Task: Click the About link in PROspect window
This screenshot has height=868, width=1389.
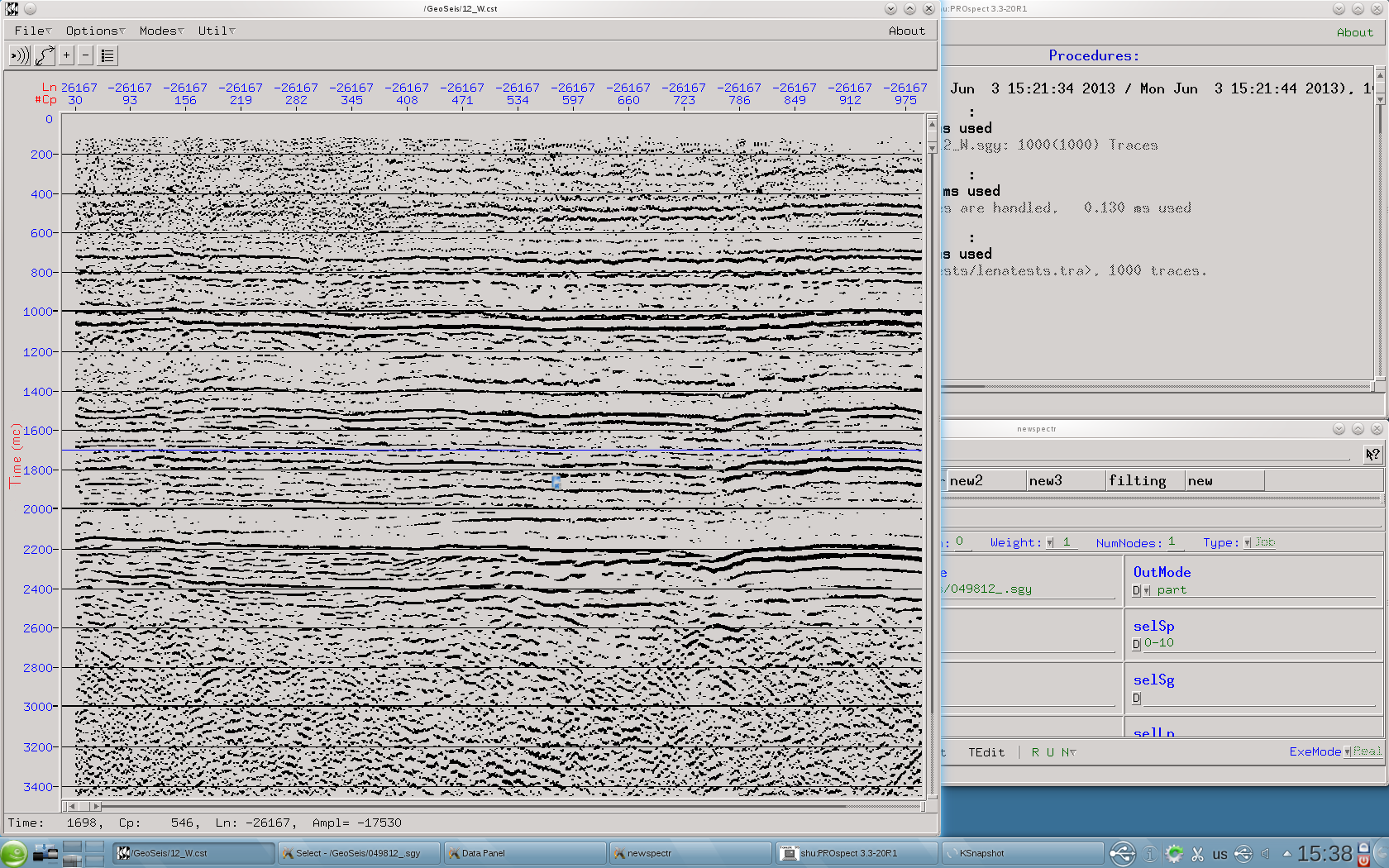Action: (x=1354, y=32)
